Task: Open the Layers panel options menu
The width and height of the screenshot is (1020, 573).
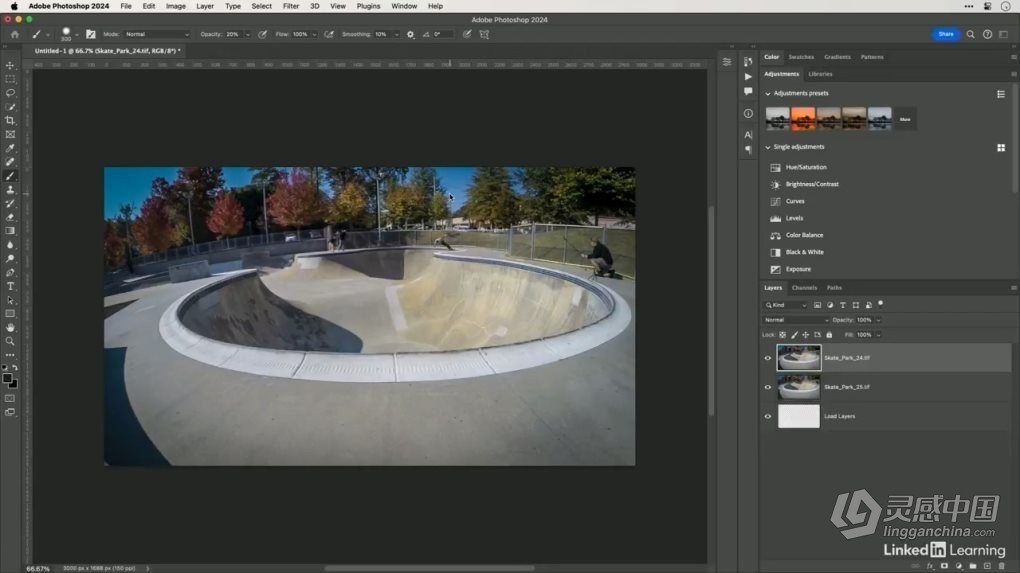Action: [x=1013, y=287]
